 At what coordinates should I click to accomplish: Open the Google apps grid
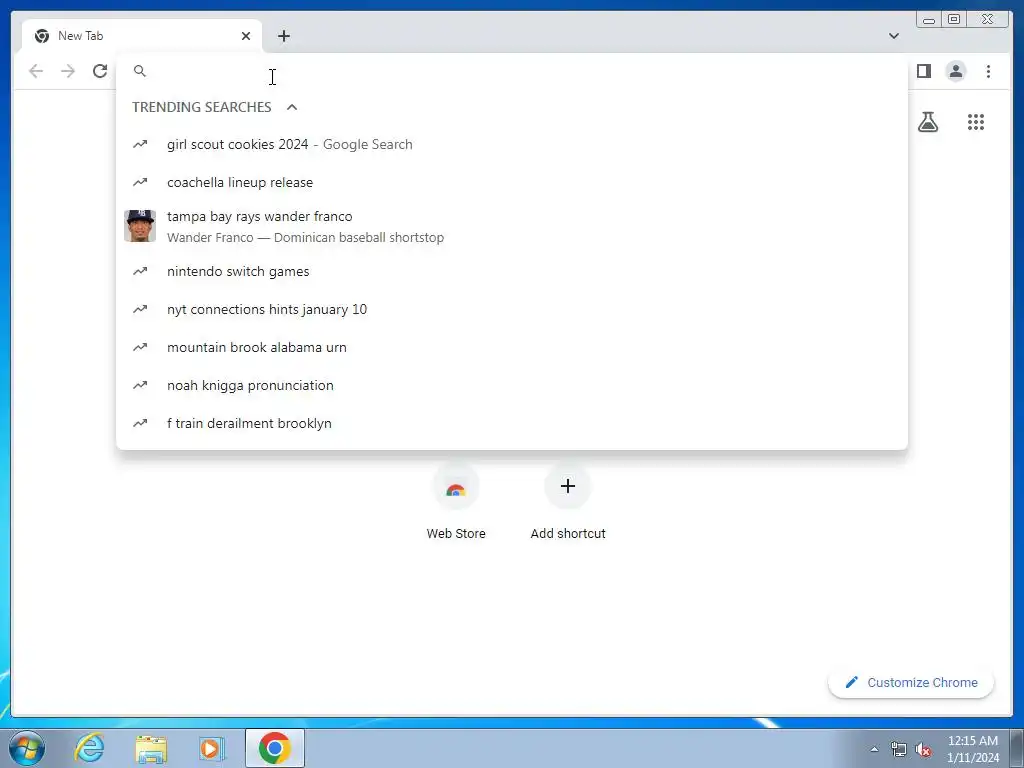tap(976, 122)
